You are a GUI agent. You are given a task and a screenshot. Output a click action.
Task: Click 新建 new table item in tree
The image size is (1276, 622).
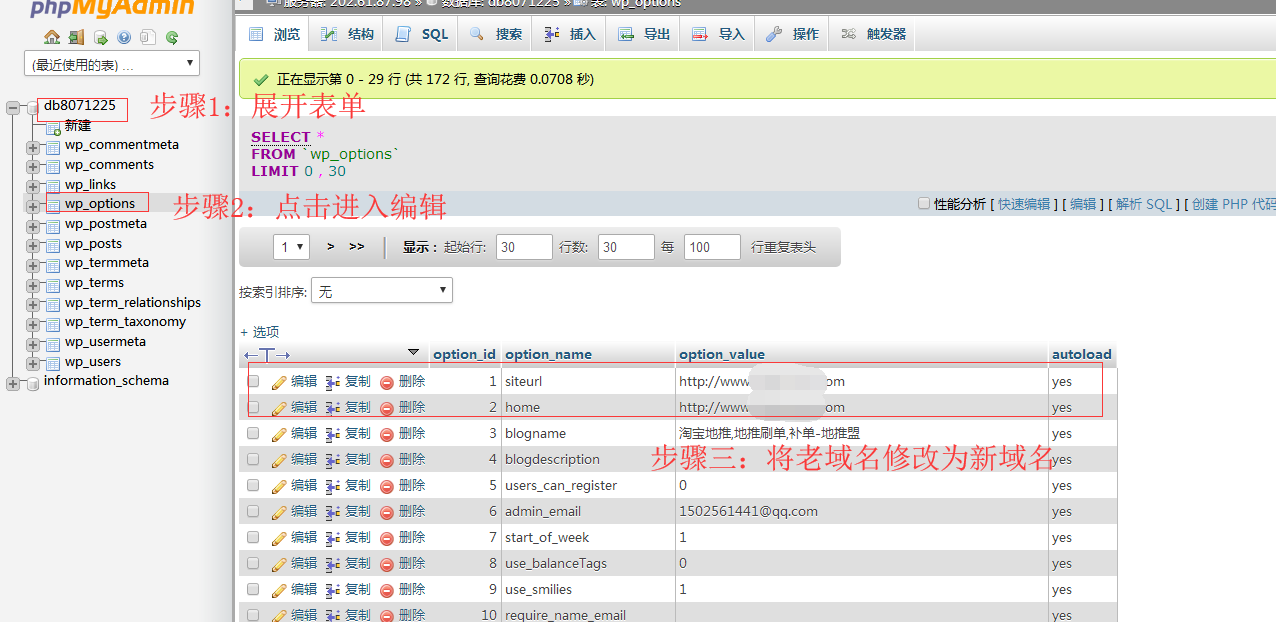[x=78, y=126]
